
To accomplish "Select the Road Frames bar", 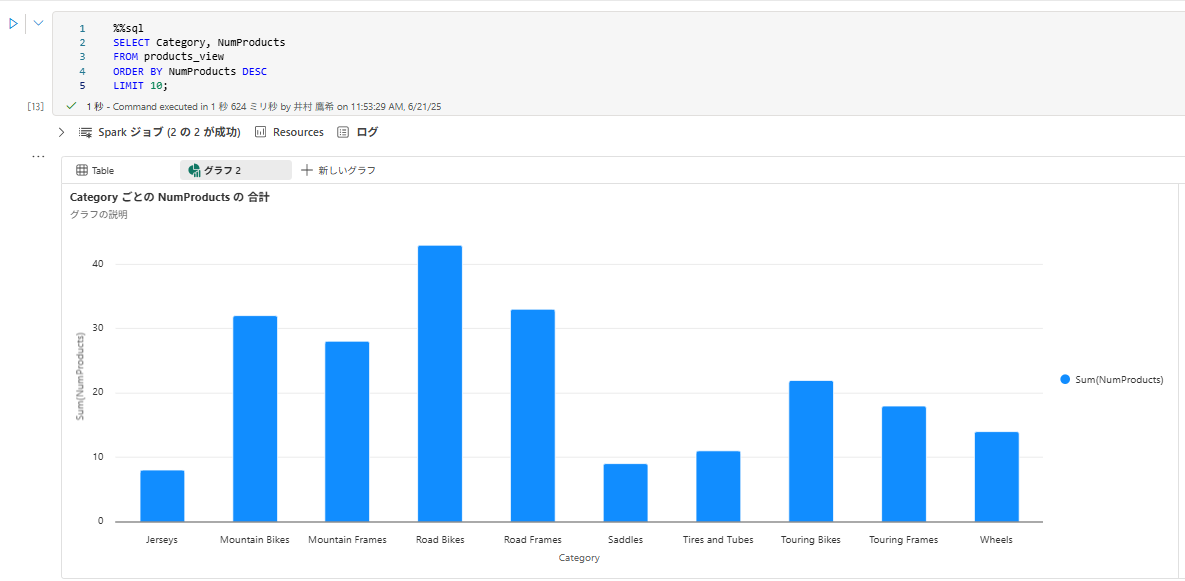I will (x=533, y=416).
